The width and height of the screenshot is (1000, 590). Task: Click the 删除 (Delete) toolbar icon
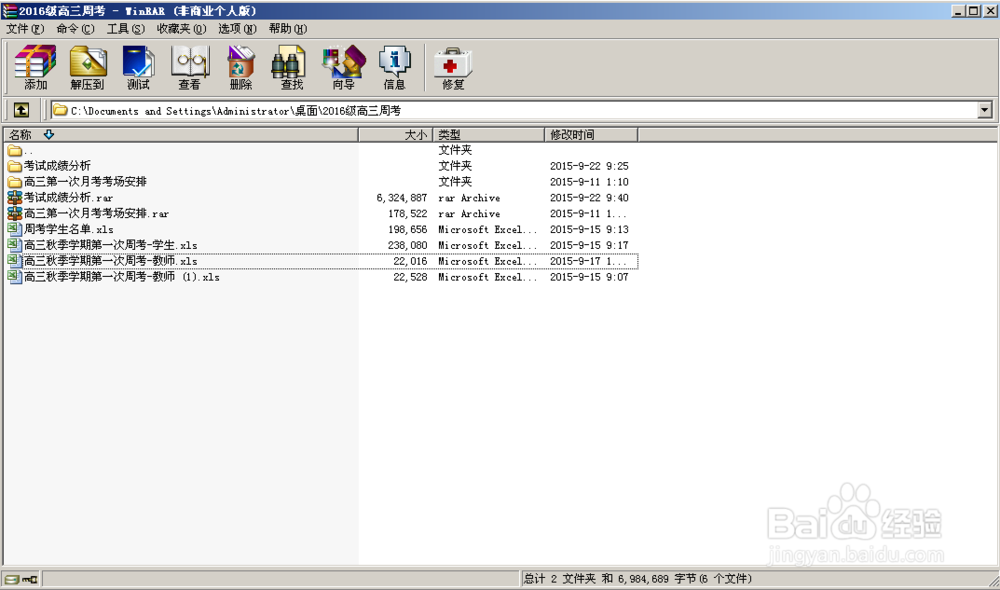pyautogui.click(x=241, y=67)
